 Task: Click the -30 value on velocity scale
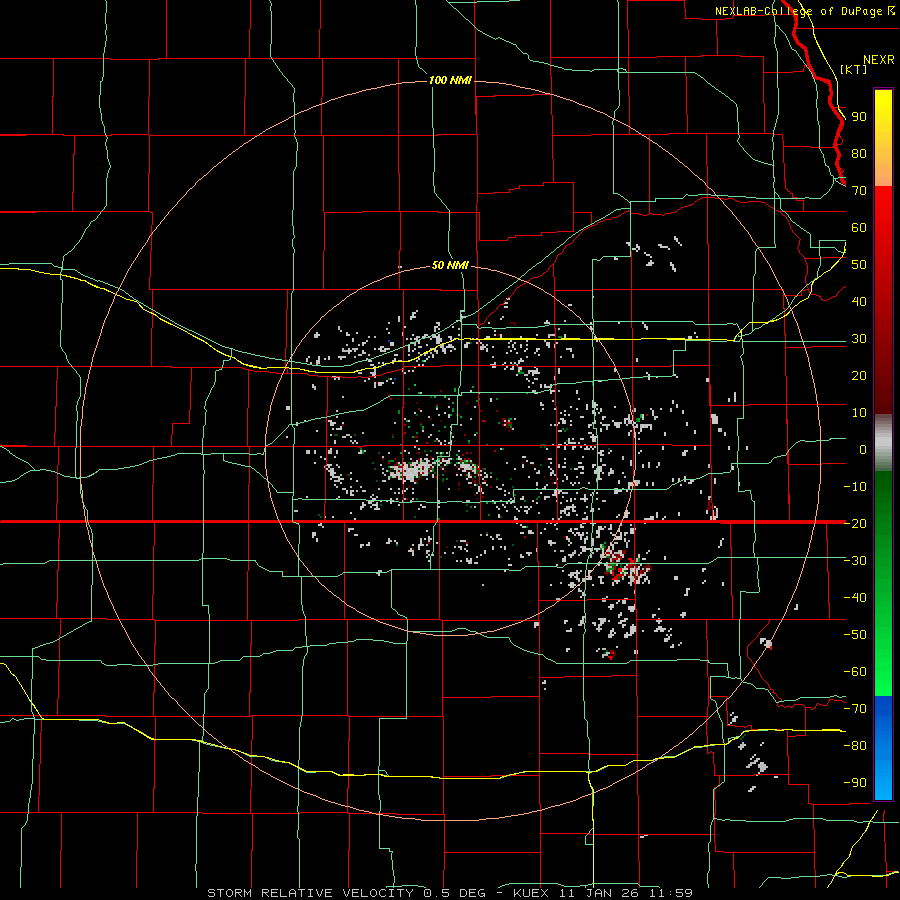855,561
